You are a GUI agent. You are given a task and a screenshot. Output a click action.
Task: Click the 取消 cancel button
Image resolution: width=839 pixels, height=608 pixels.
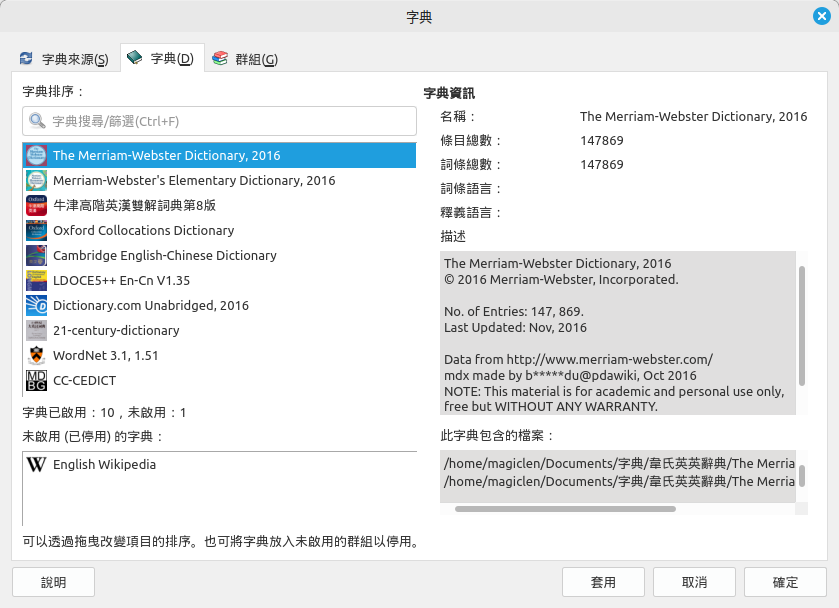[694, 582]
